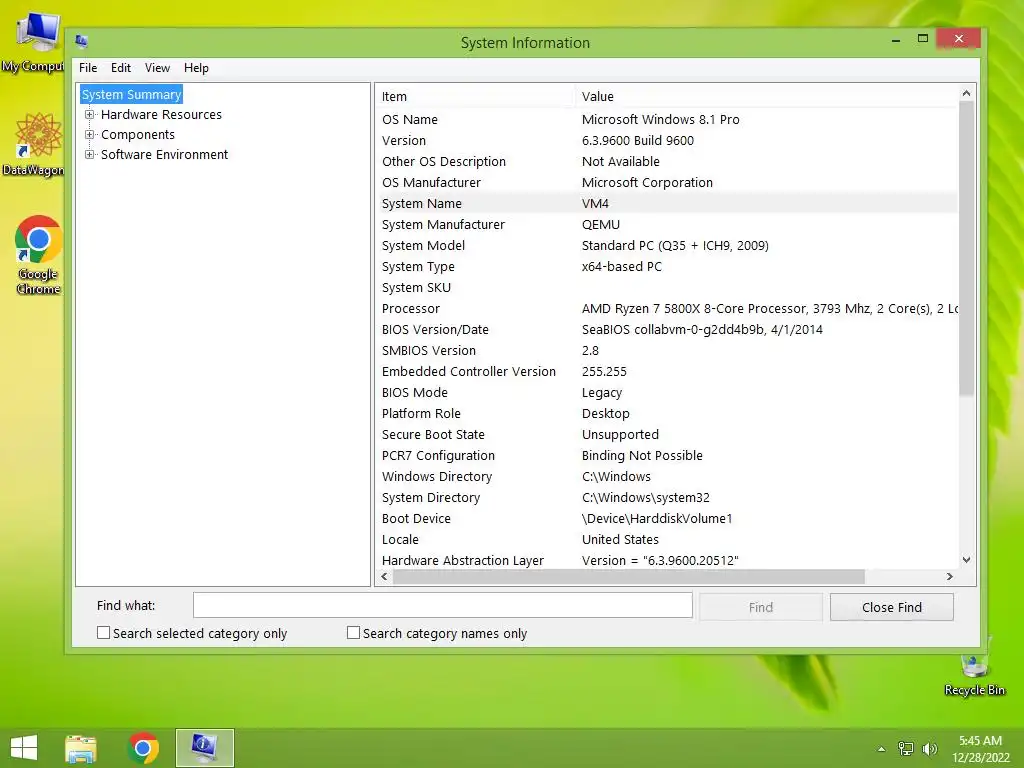
Task: Click in the Find what text field
Action: coord(443,605)
